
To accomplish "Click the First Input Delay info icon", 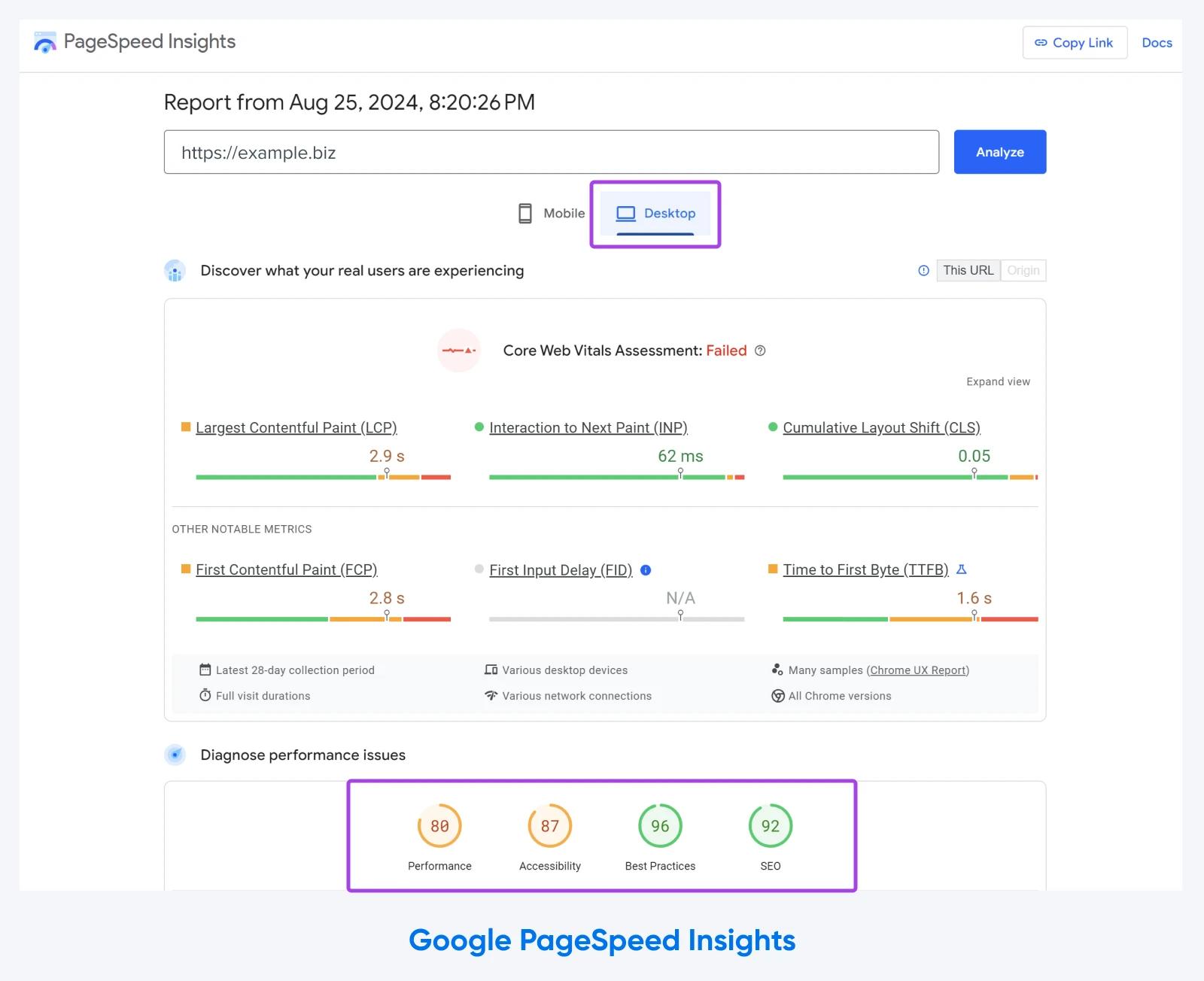I will point(646,570).
